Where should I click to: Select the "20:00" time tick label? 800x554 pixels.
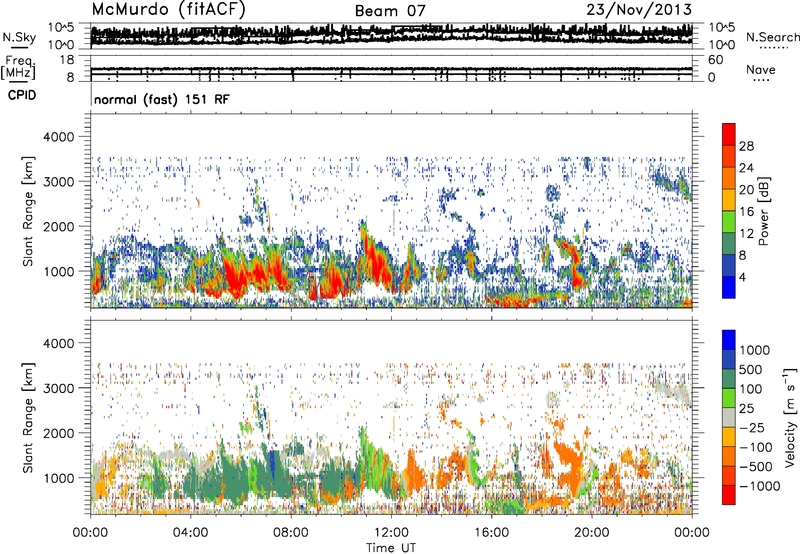coord(591,533)
